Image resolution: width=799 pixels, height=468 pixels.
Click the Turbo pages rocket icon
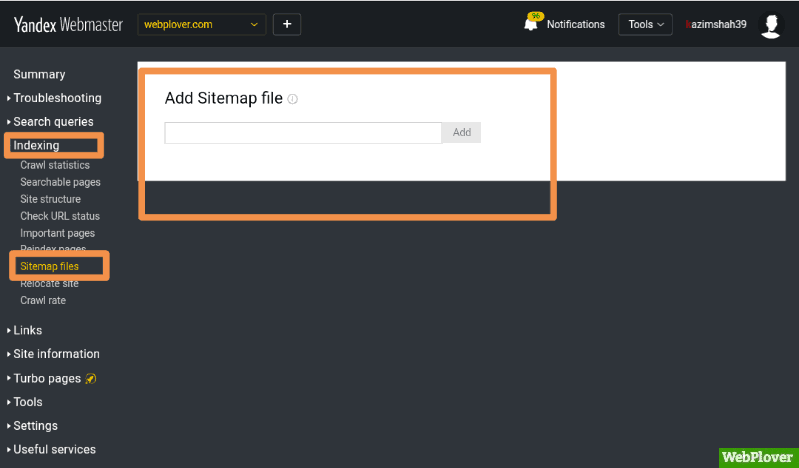(91, 378)
